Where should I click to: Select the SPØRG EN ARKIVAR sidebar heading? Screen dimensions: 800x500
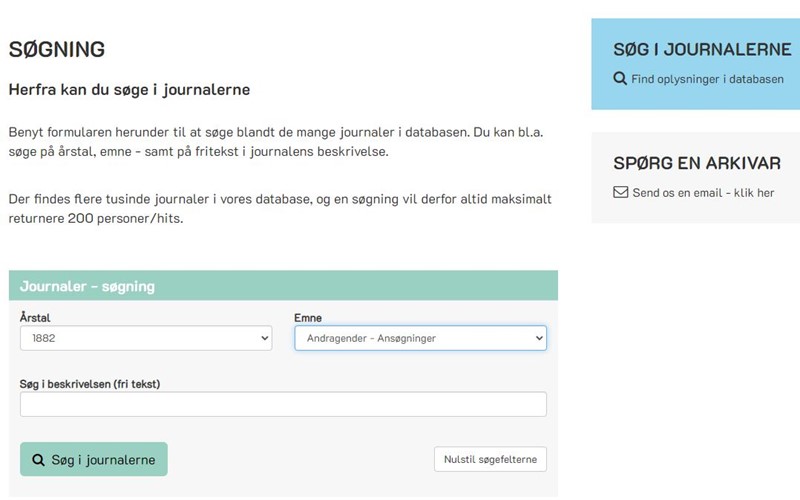click(x=697, y=163)
